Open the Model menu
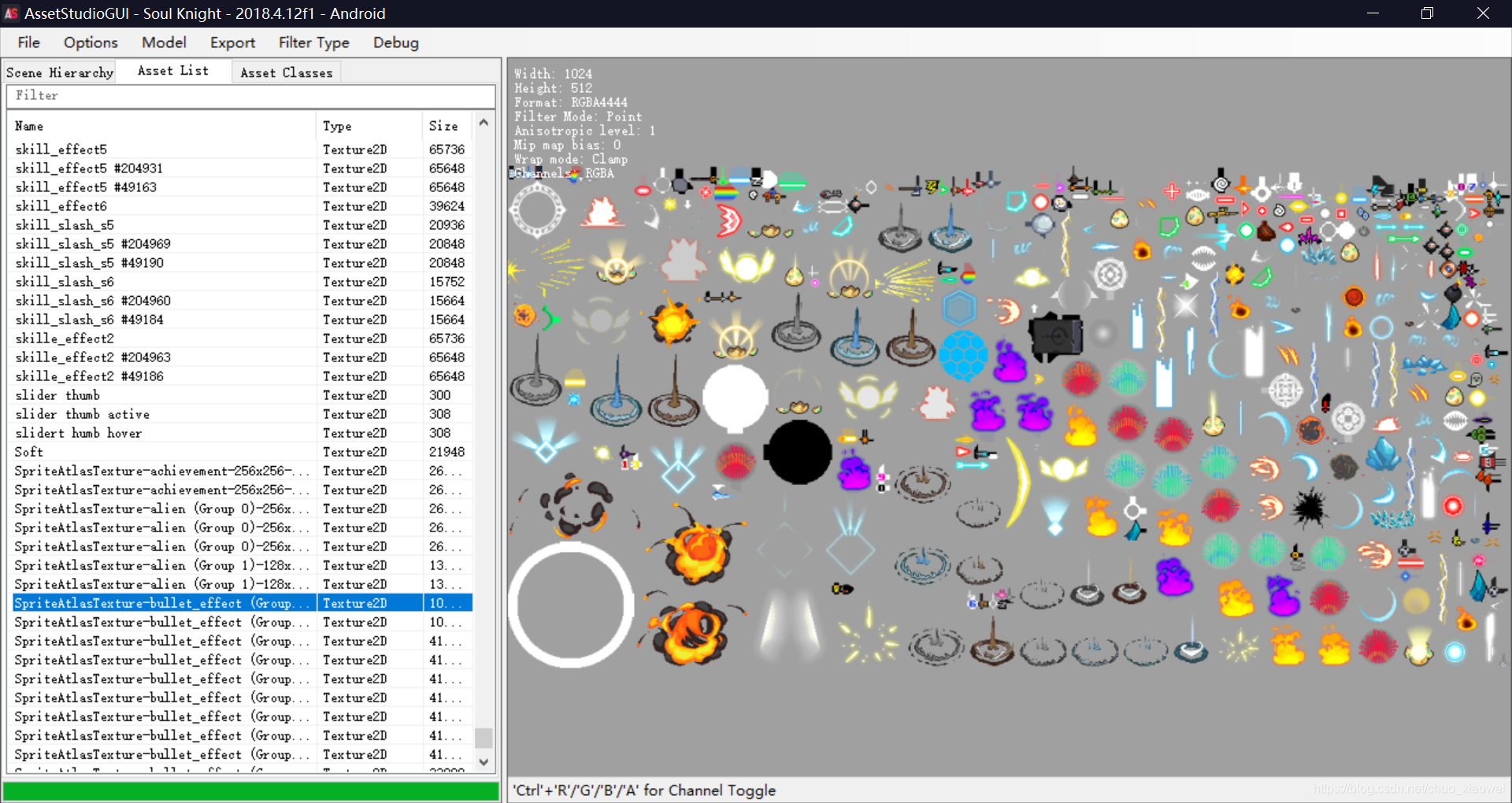This screenshot has height=803, width=1512. tap(164, 43)
